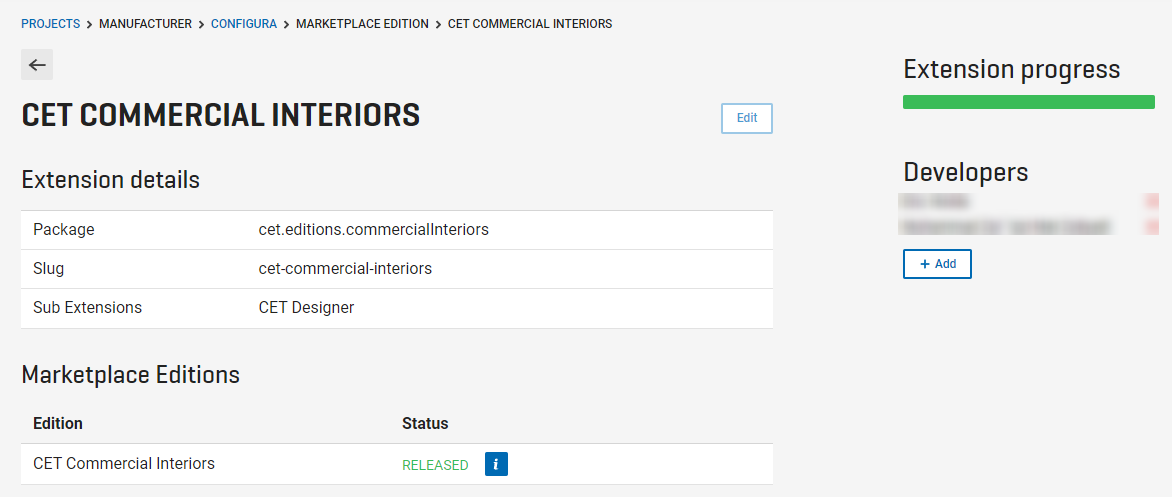The height and width of the screenshot is (497, 1172).
Task: Go back using the left arrow button
Action: point(37,65)
